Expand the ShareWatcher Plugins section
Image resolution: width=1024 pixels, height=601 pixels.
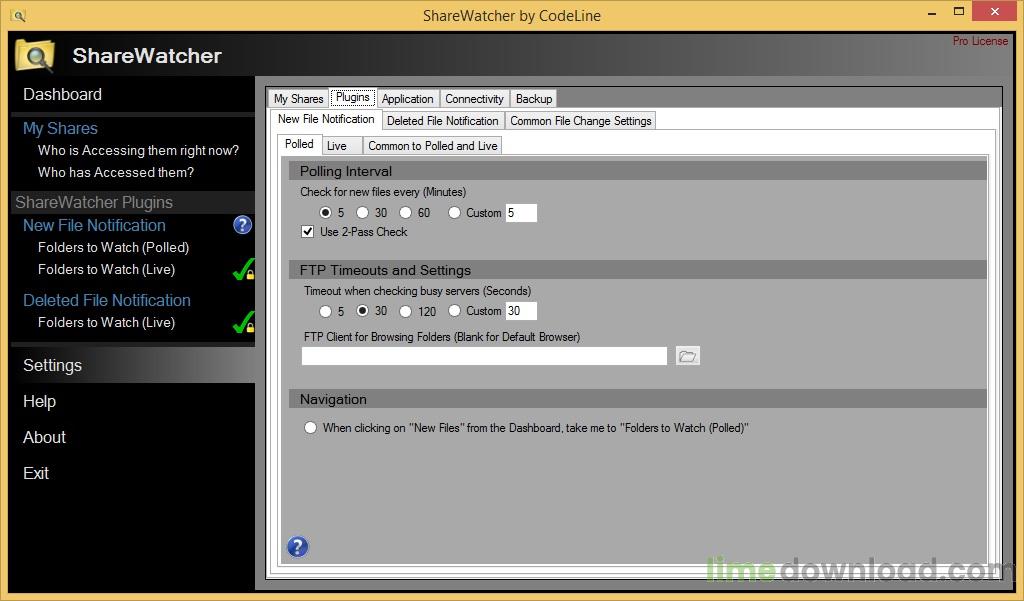pos(97,202)
